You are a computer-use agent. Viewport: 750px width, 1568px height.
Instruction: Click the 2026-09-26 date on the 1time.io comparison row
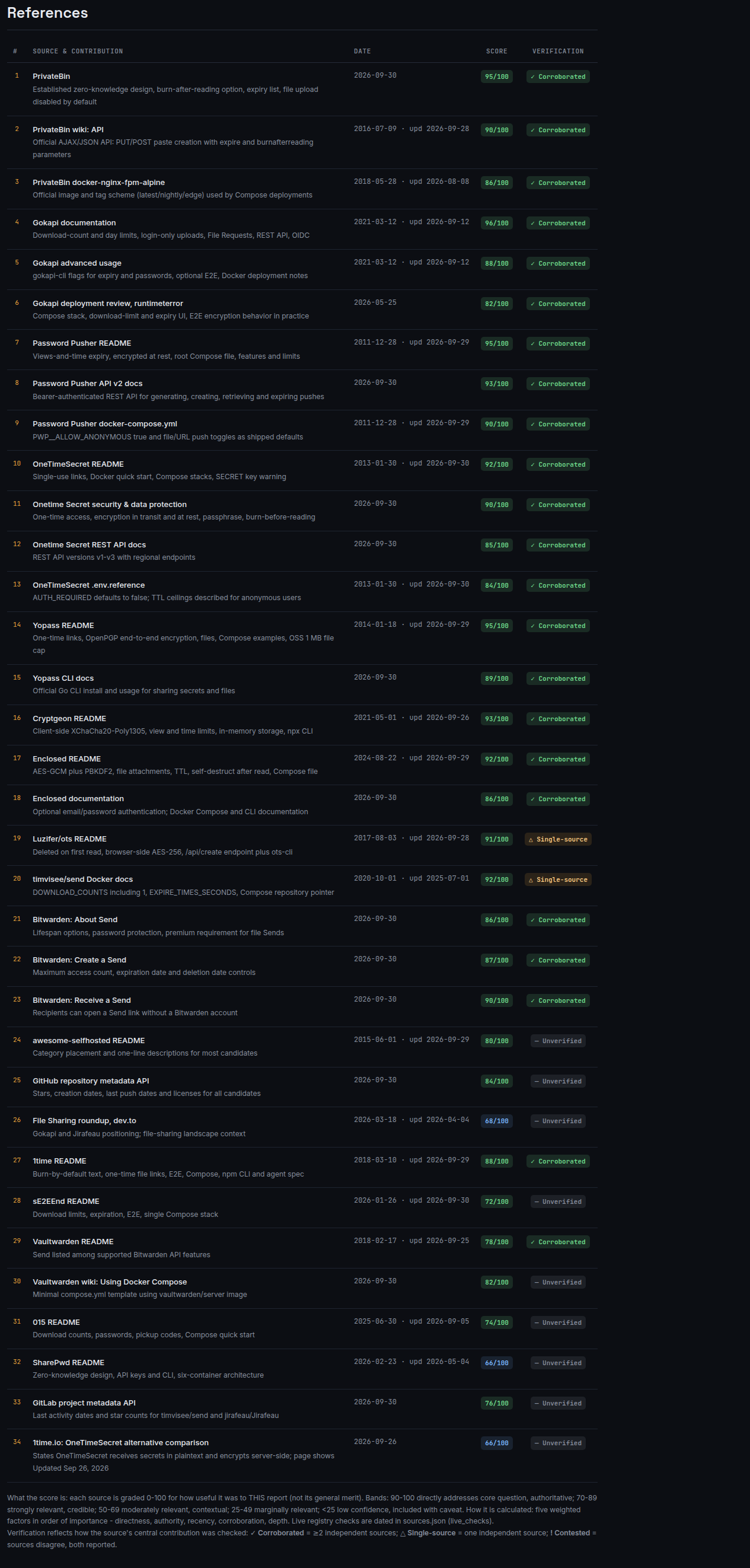(375, 1442)
